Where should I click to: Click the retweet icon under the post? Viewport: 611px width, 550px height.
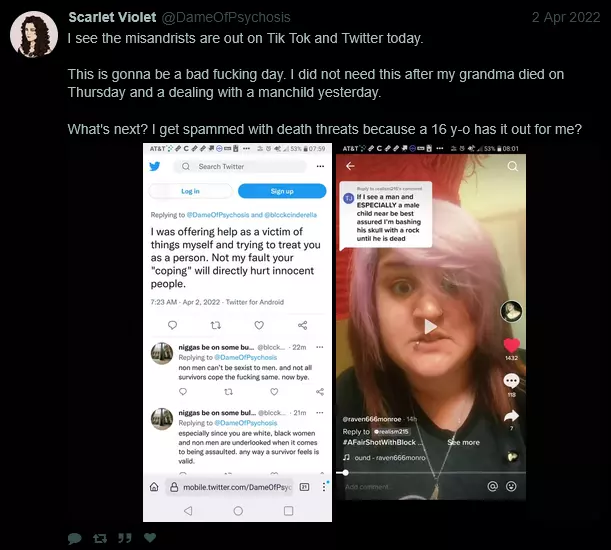point(100,538)
